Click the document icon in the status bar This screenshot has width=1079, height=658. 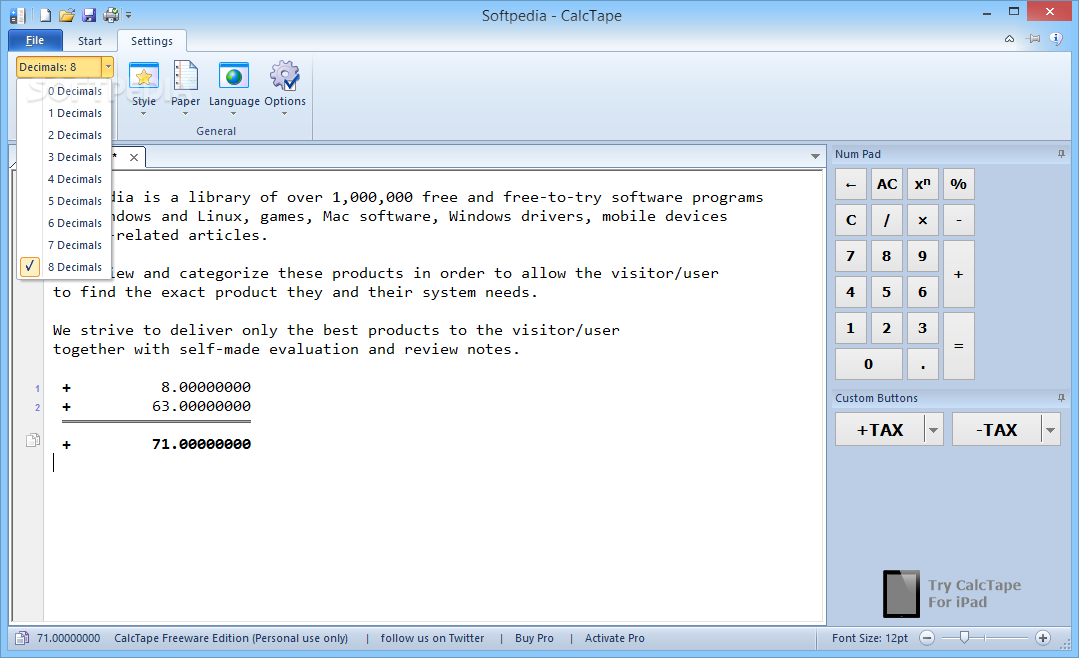click(x=22, y=638)
